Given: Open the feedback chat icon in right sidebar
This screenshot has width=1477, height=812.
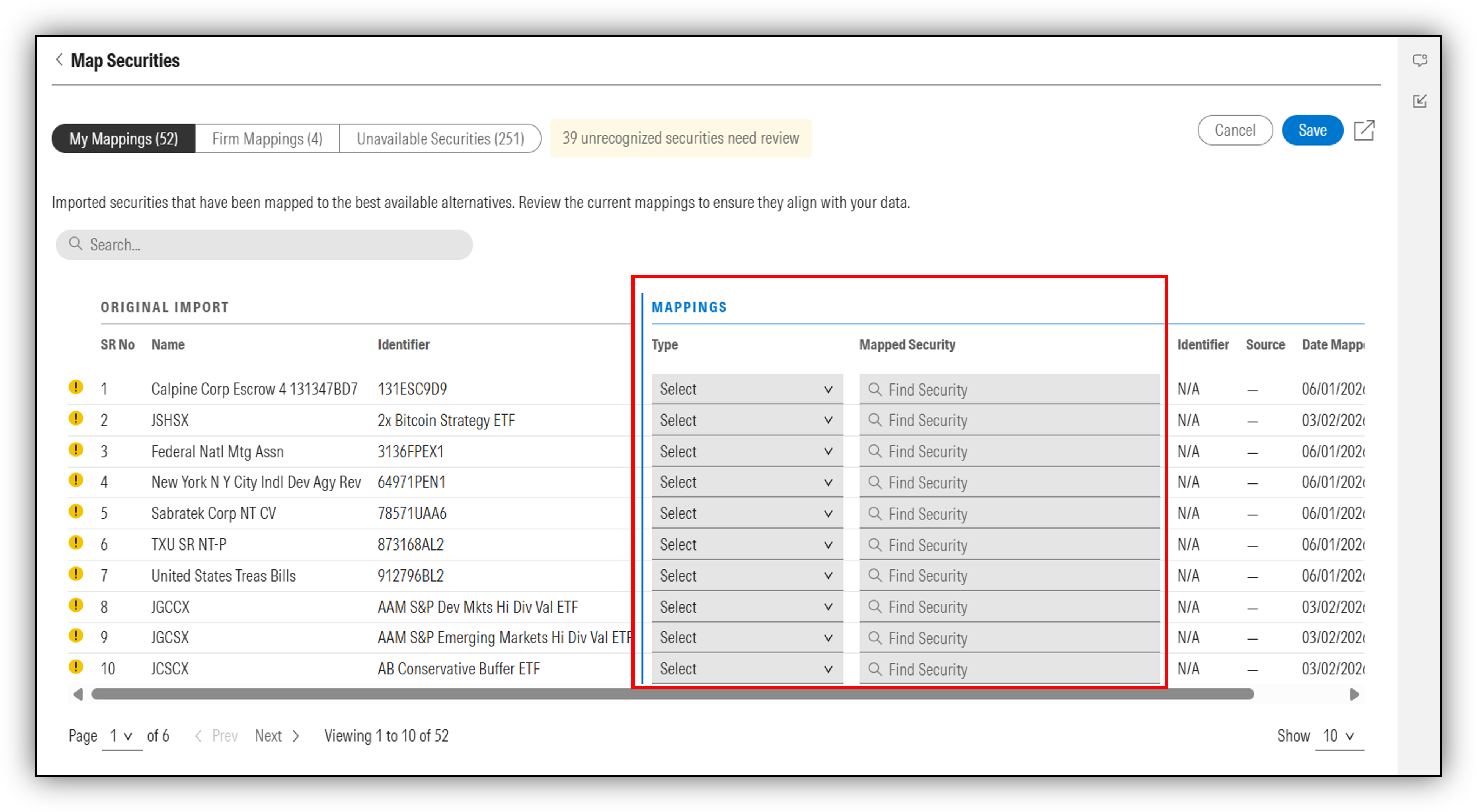Looking at the screenshot, I should [1420, 60].
